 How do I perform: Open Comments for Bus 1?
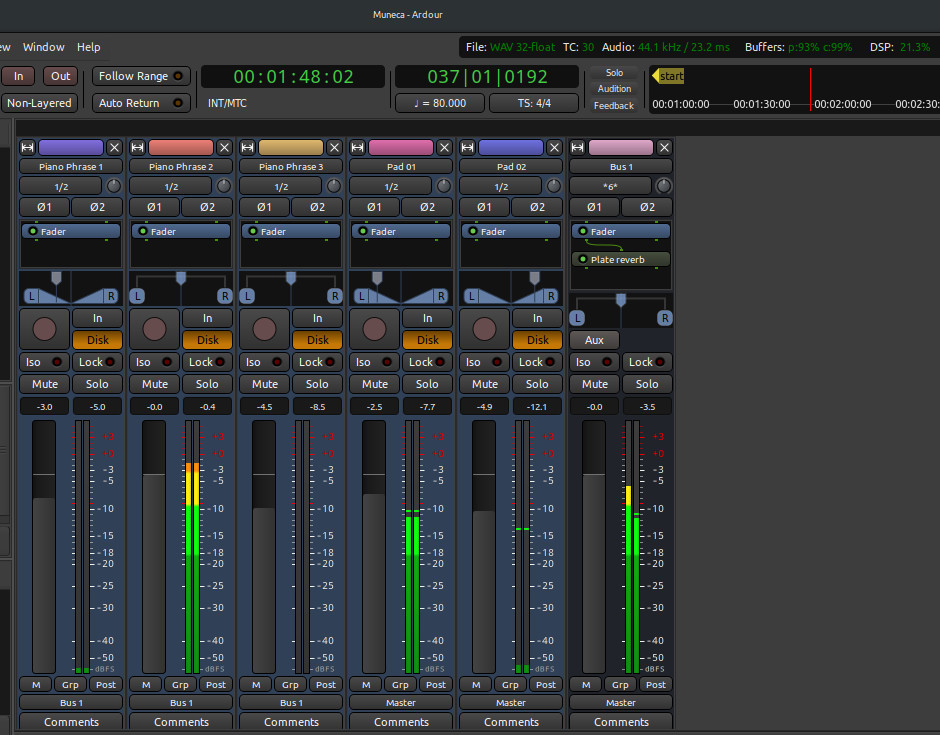(x=621, y=722)
